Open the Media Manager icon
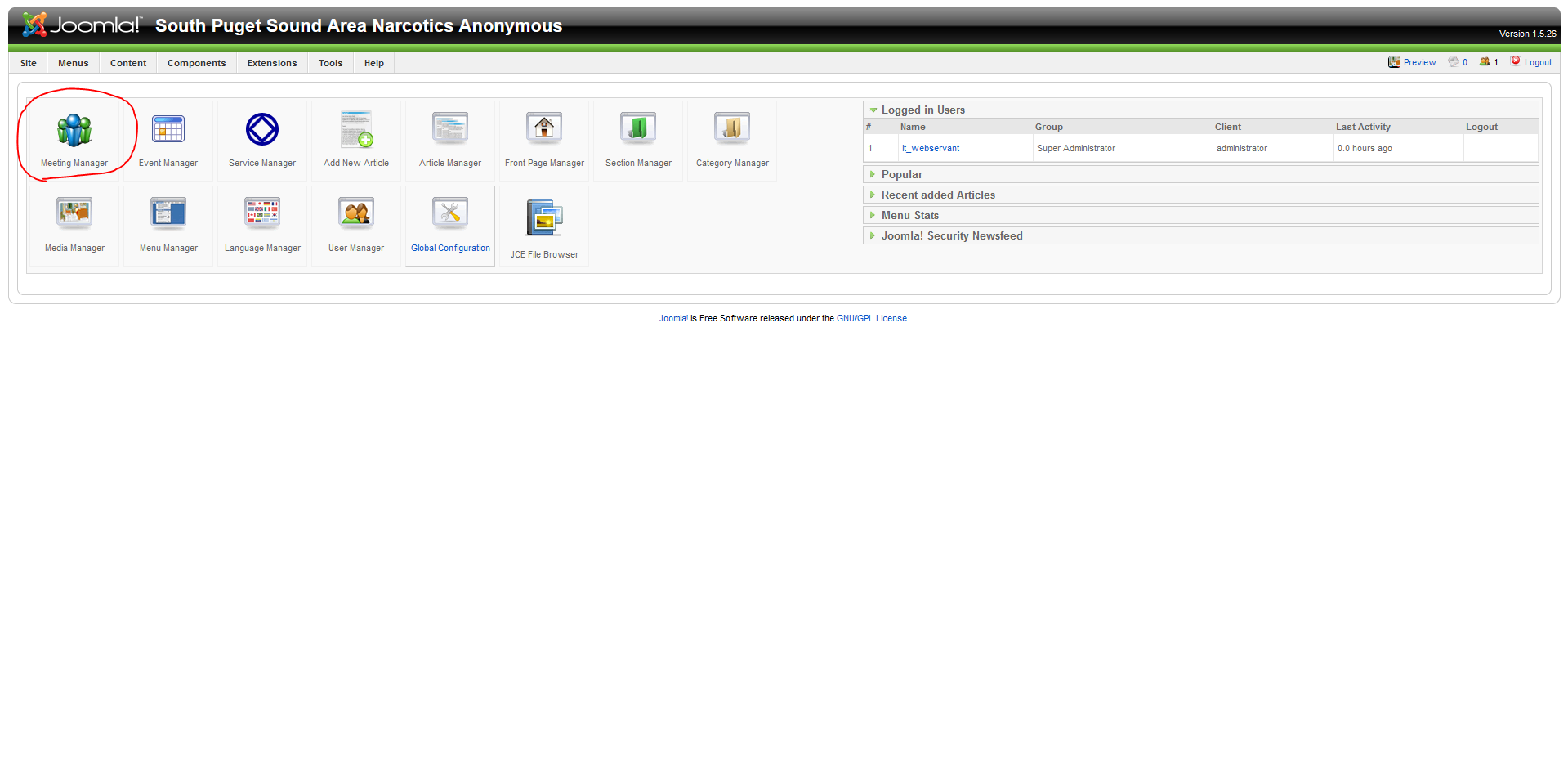 (x=74, y=213)
